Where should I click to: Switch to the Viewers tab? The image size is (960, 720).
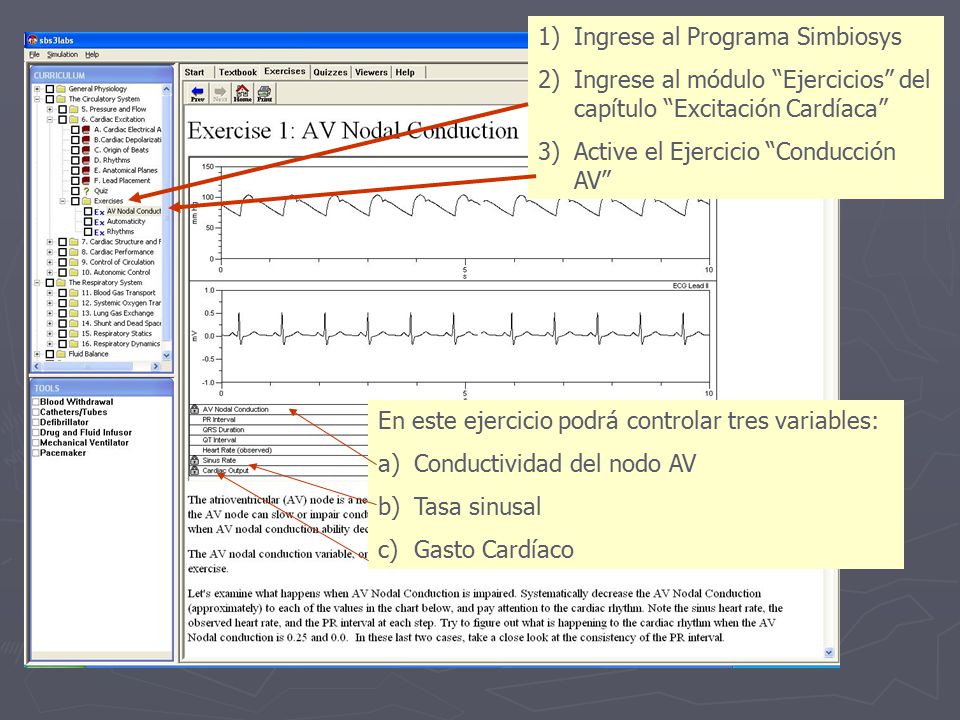(371, 72)
